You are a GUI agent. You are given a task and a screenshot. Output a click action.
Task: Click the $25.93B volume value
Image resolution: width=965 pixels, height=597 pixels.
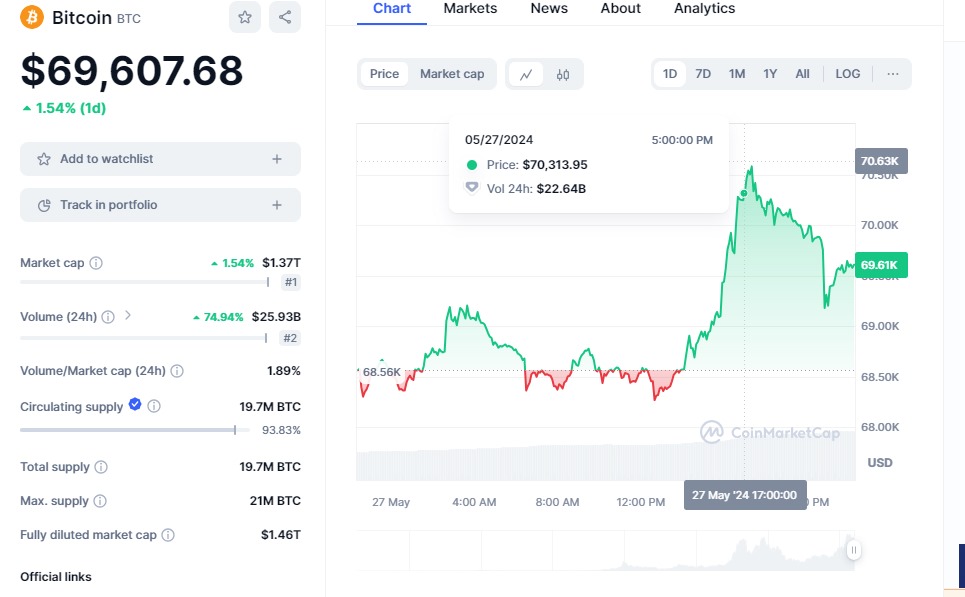click(276, 317)
